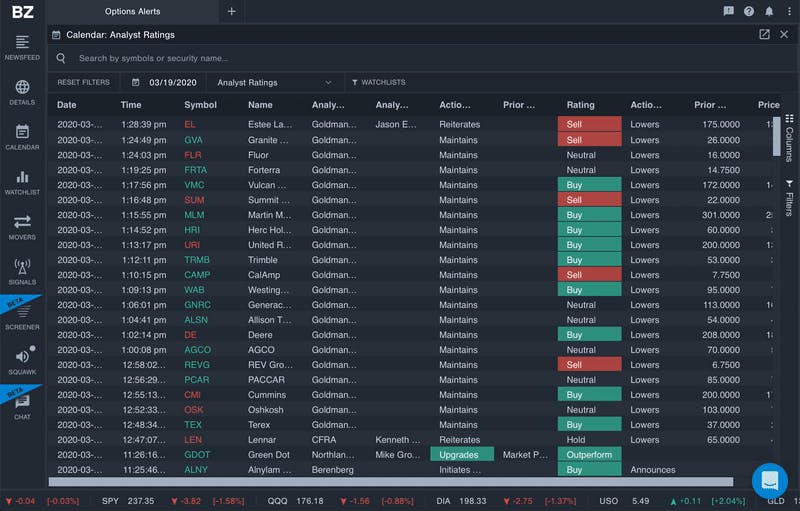This screenshot has height=511, width=800.
Task: Open the Movers sidebar tool
Action: coord(22,227)
